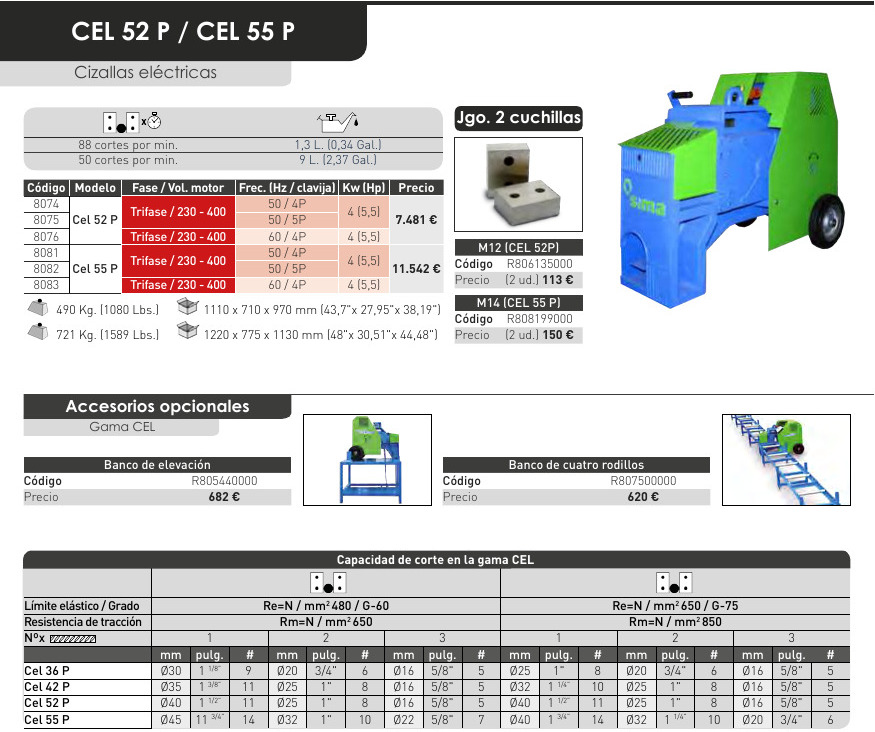This screenshot has width=875, height=732.
Task: Click the weight icon beside 721 Kg
Action: click(x=37, y=333)
